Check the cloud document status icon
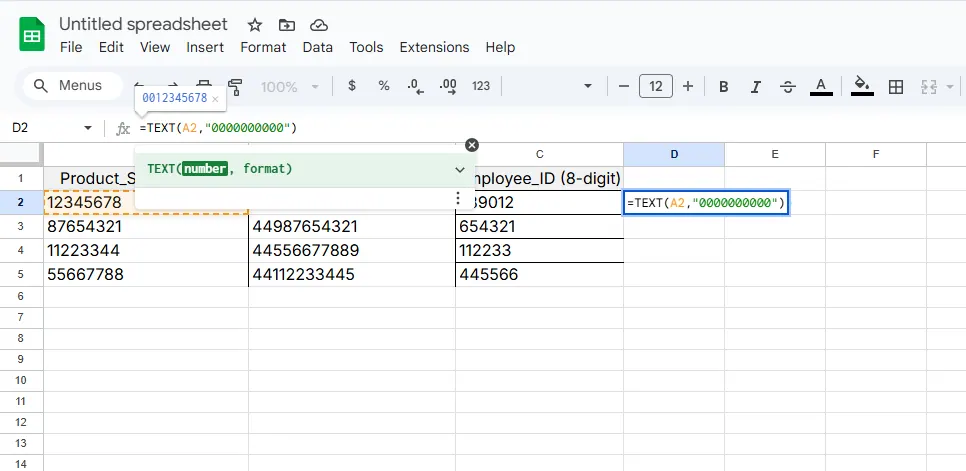The width and height of the screenshot is (966, 471). (x=318, y=25)
